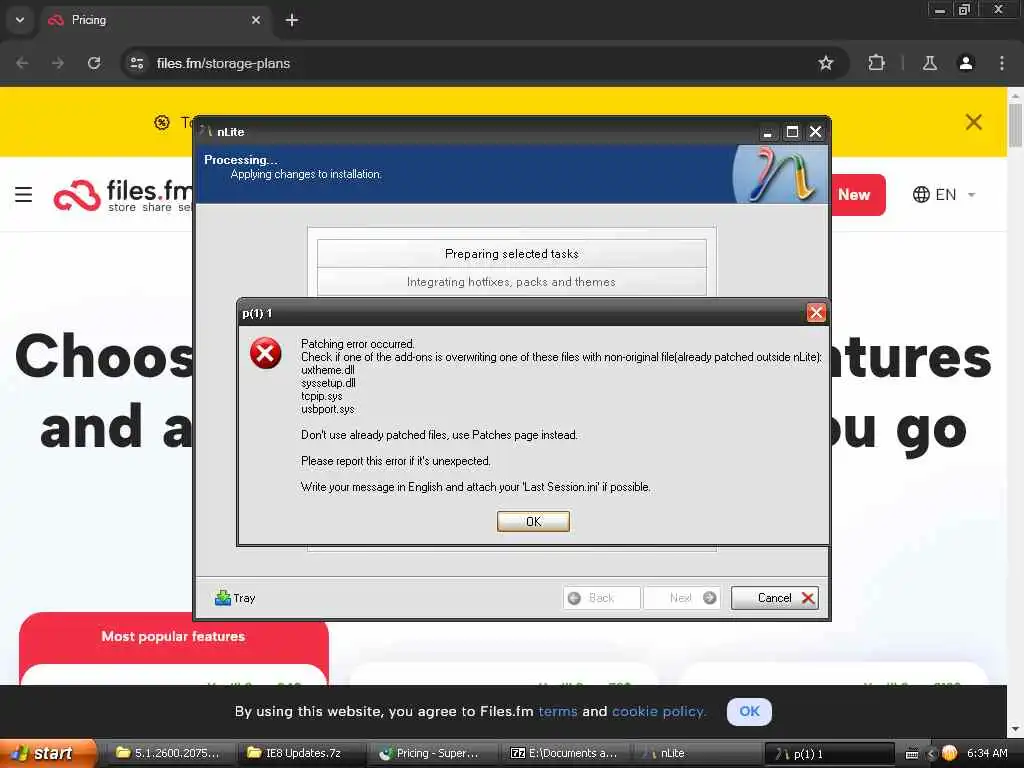Click the orange tray icon near clock
The width and height of the screenshot is (1024, 768).
click(950, 753)
